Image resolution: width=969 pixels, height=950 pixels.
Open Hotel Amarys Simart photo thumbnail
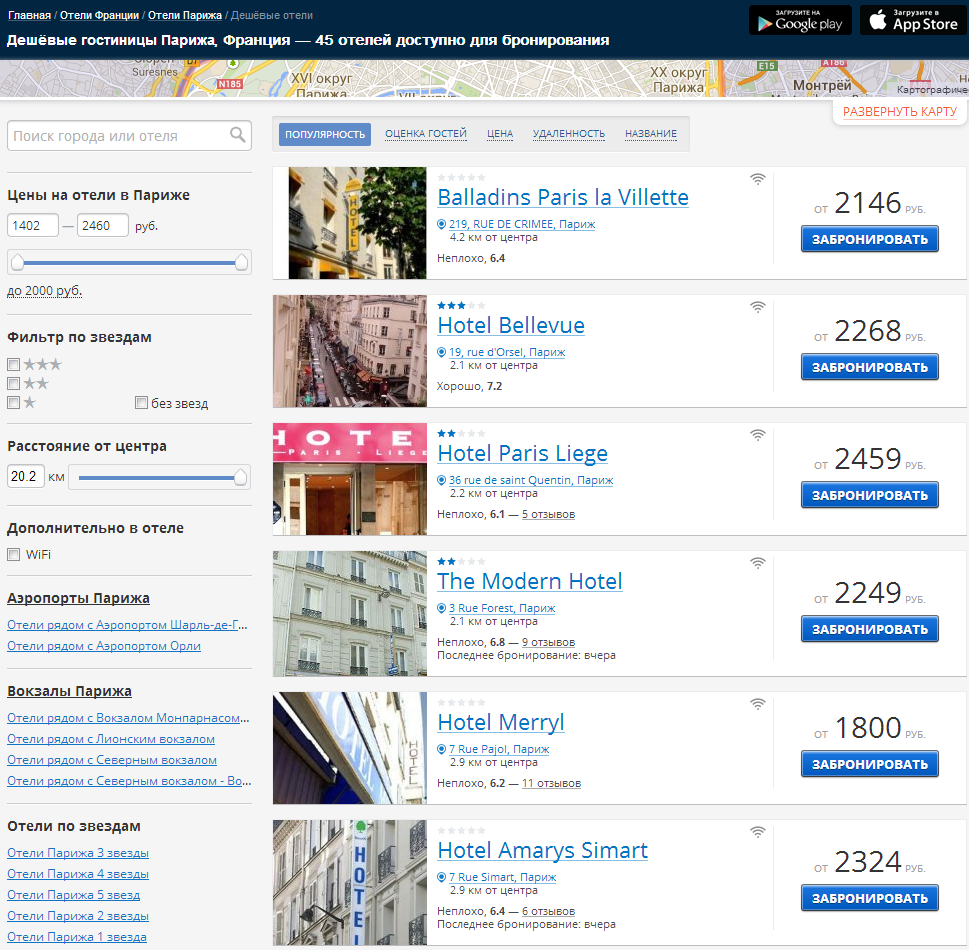(350, 882)
